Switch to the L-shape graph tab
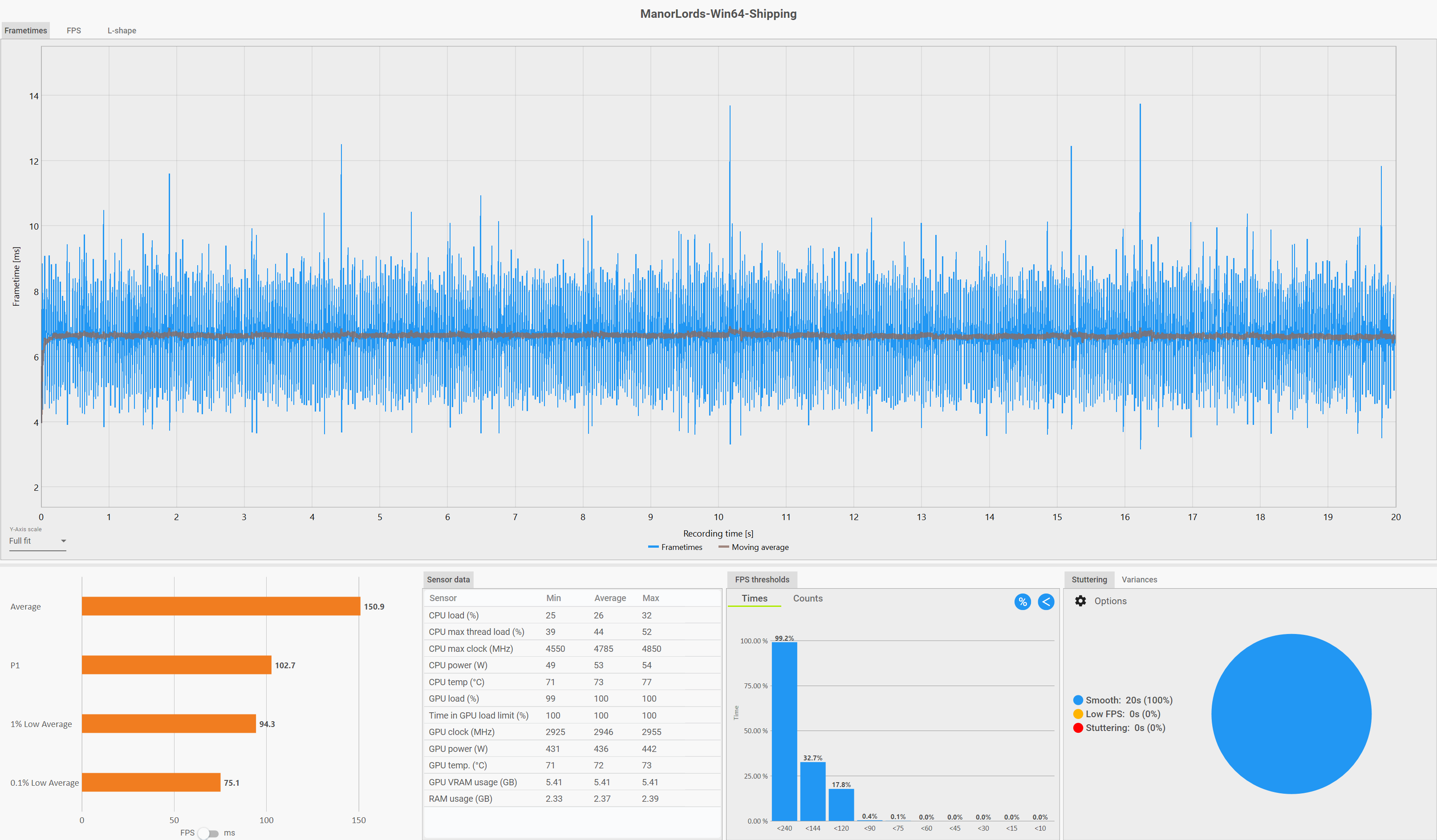 122,31
